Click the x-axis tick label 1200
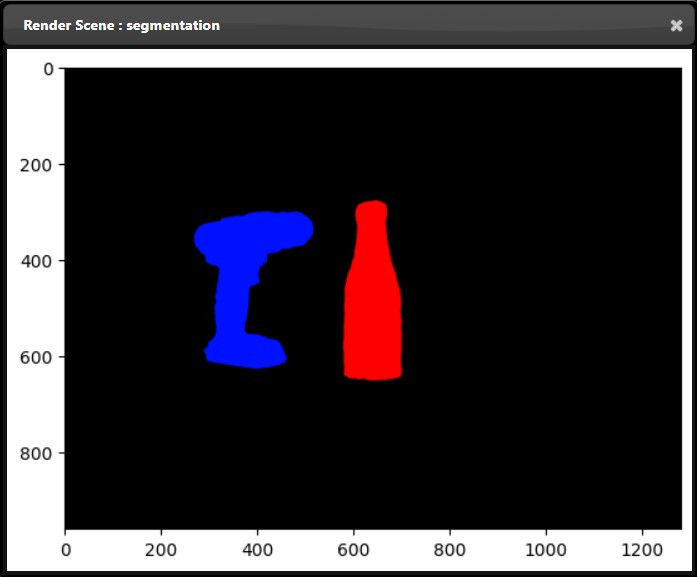 point(641,548)
